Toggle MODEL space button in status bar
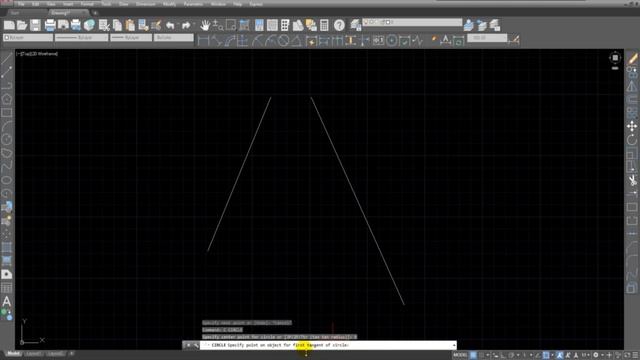640x360 pixels. tap(460, 355)
